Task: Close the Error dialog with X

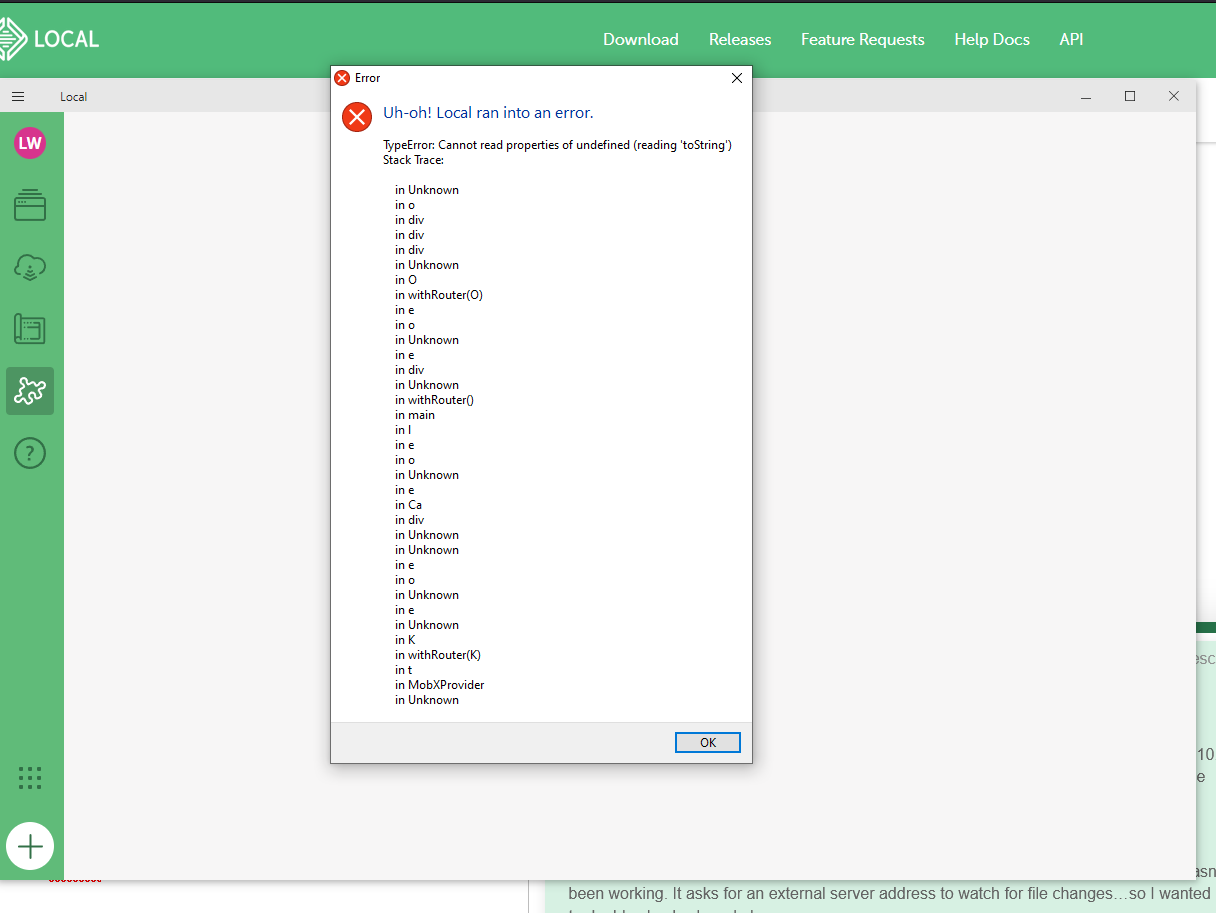Action: coord(737,78)
